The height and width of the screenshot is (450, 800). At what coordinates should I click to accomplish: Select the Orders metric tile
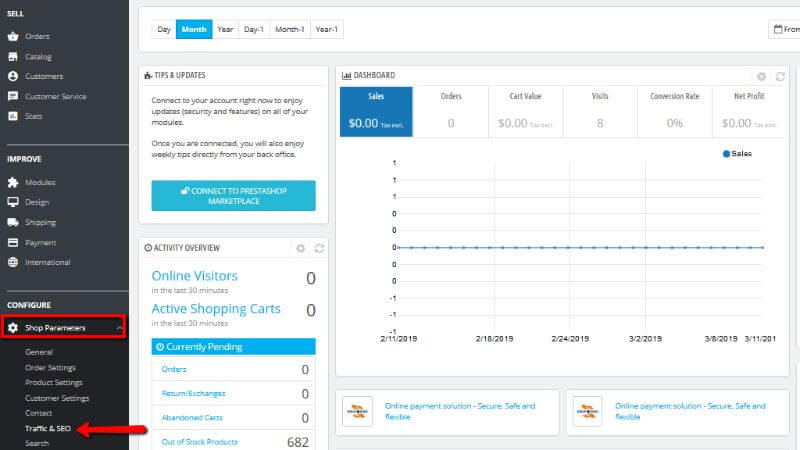pyautogui.click(x=451, y=112)
